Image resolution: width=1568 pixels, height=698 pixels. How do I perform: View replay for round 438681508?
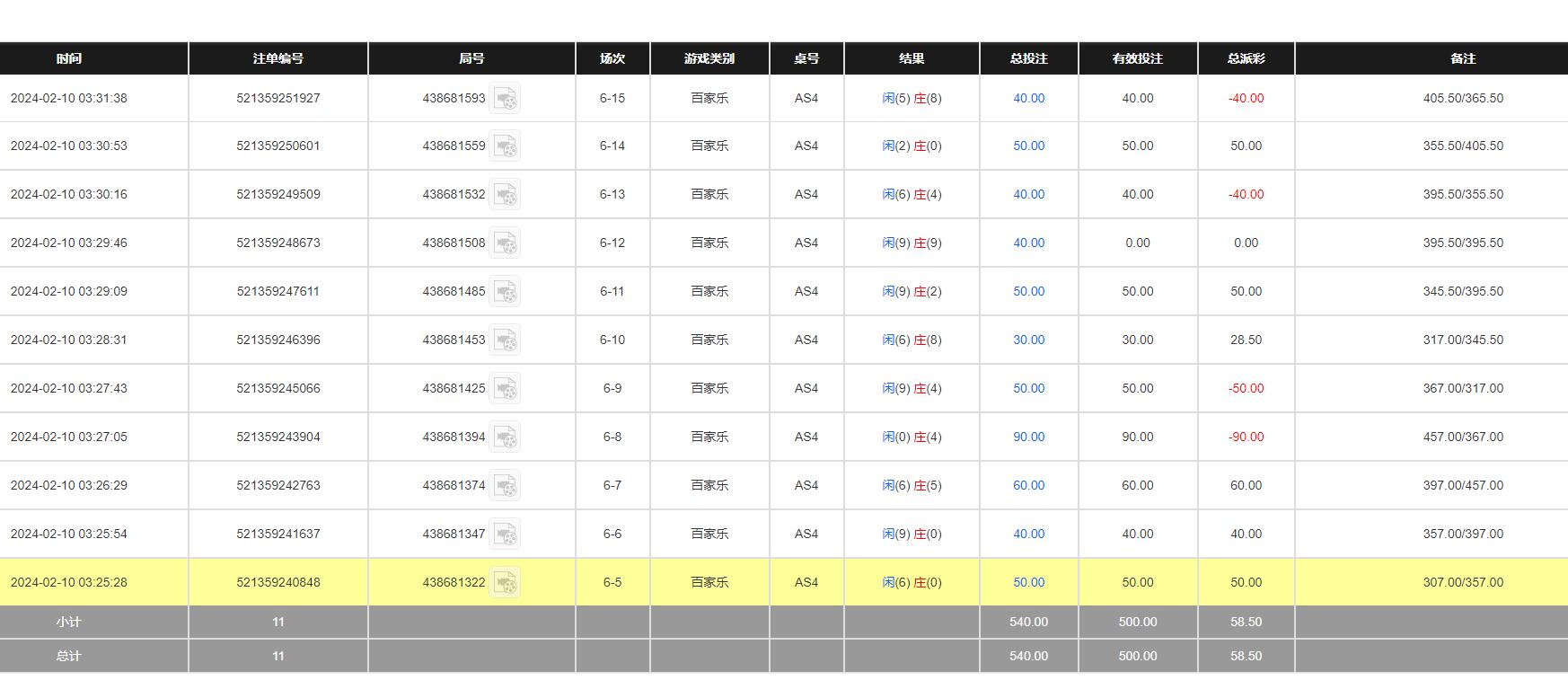click(505, 243)
